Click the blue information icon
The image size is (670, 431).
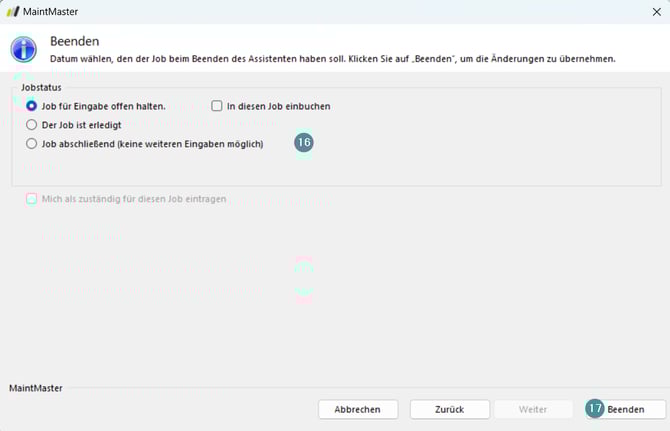[x=24, y=49]
